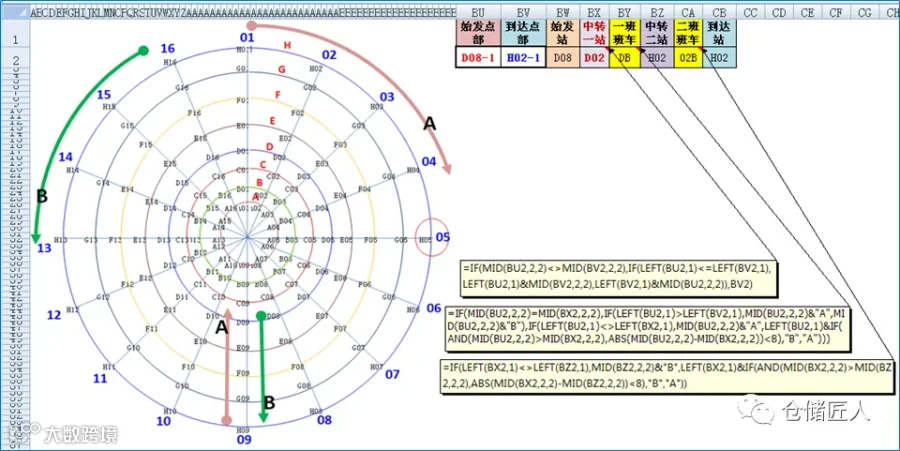Image resolution: width=900 pixels, height=451 pixels.
Task: Click the first formula text box
Action: (x=618, y=278)
